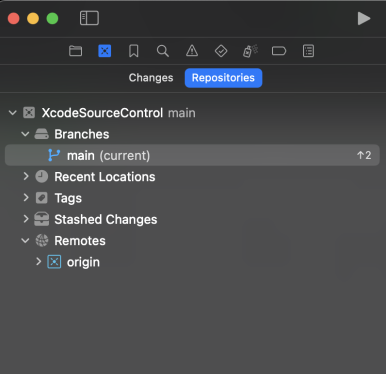Click the XcodeSourceControl repository icon
The image size is (386, 374).
pyautogui.click(x=29, y=113)
